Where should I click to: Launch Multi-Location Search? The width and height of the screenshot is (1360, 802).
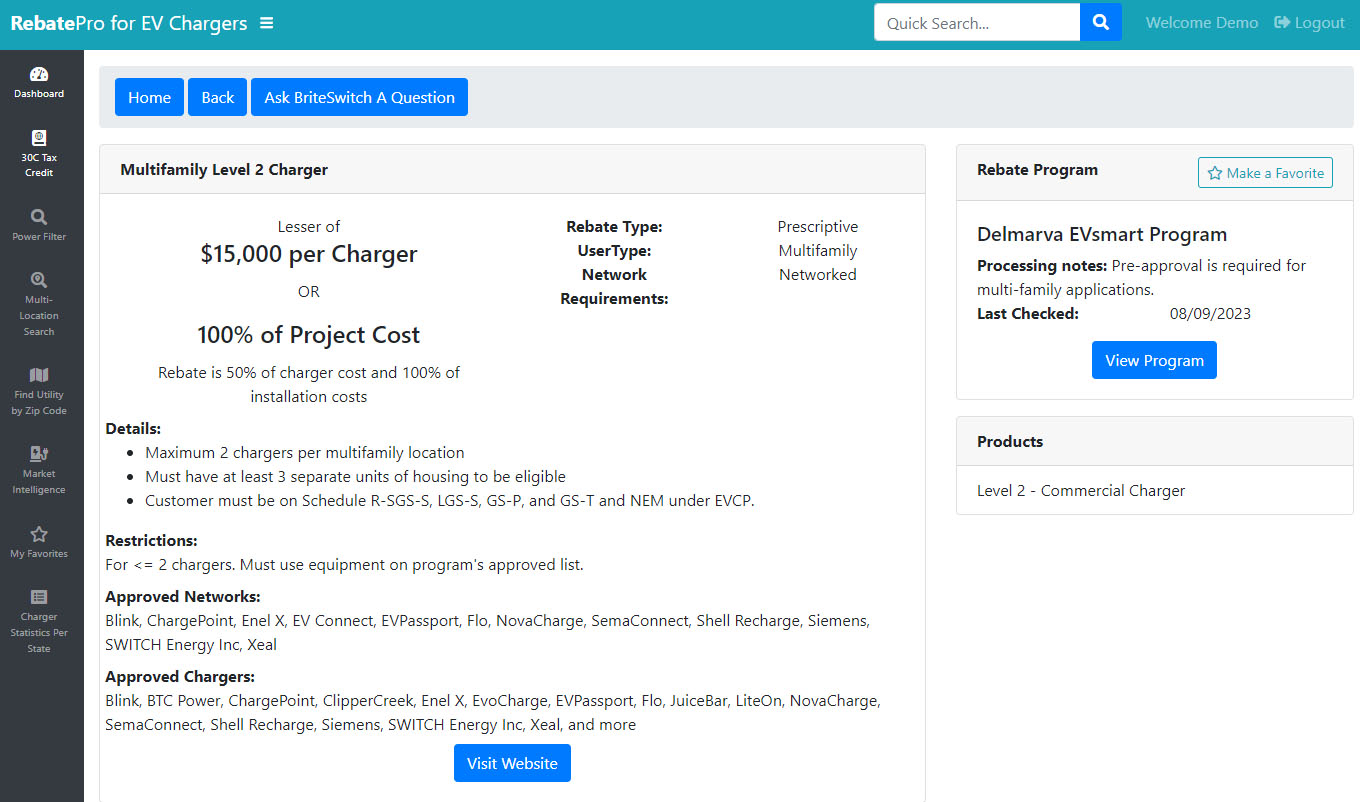pyautogui.click(x=39, y=300)
